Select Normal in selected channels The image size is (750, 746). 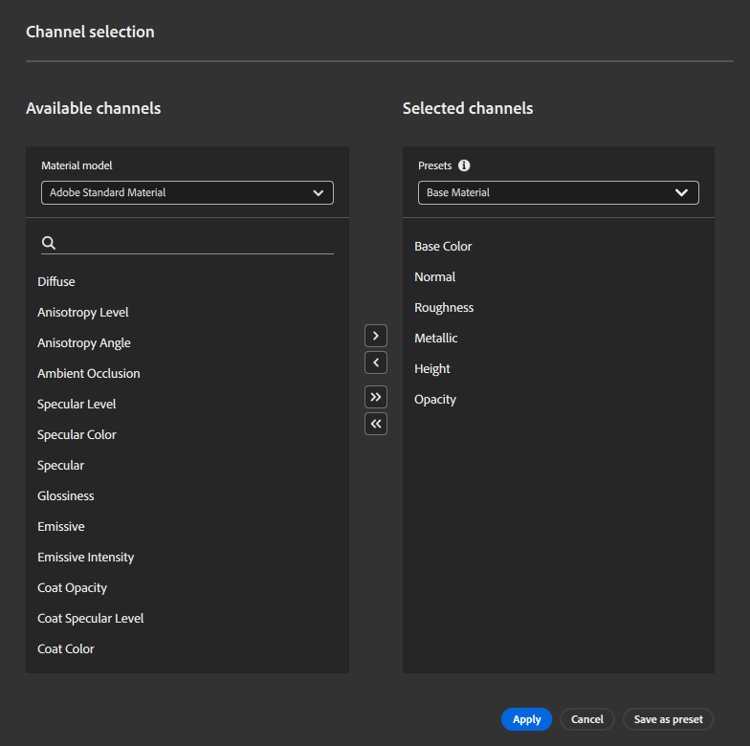tap(434, 277)
